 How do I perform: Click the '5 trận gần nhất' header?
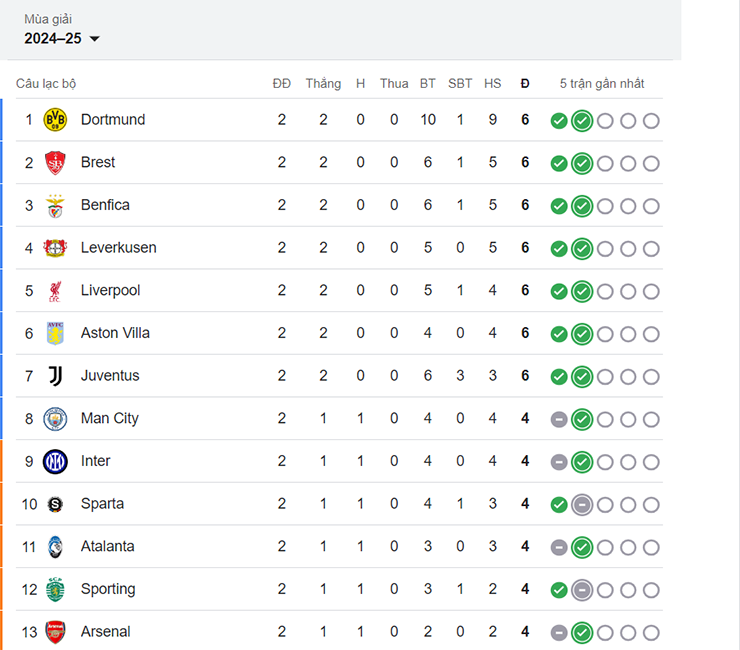click(x=602, y=84)
